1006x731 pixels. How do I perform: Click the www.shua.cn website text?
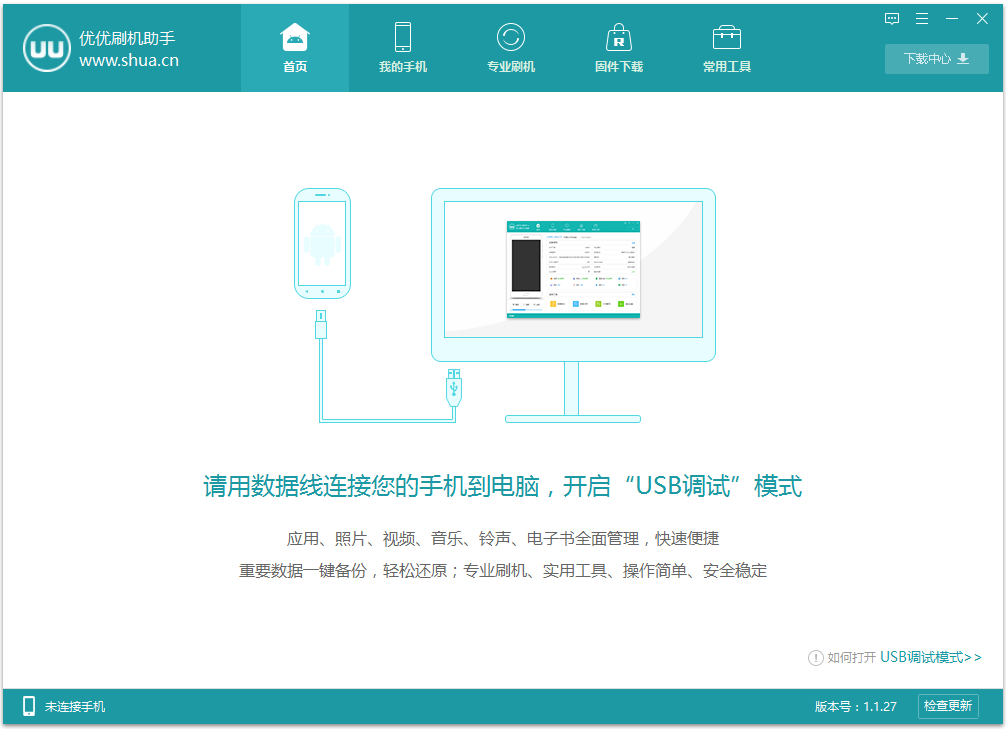point(129,60)
